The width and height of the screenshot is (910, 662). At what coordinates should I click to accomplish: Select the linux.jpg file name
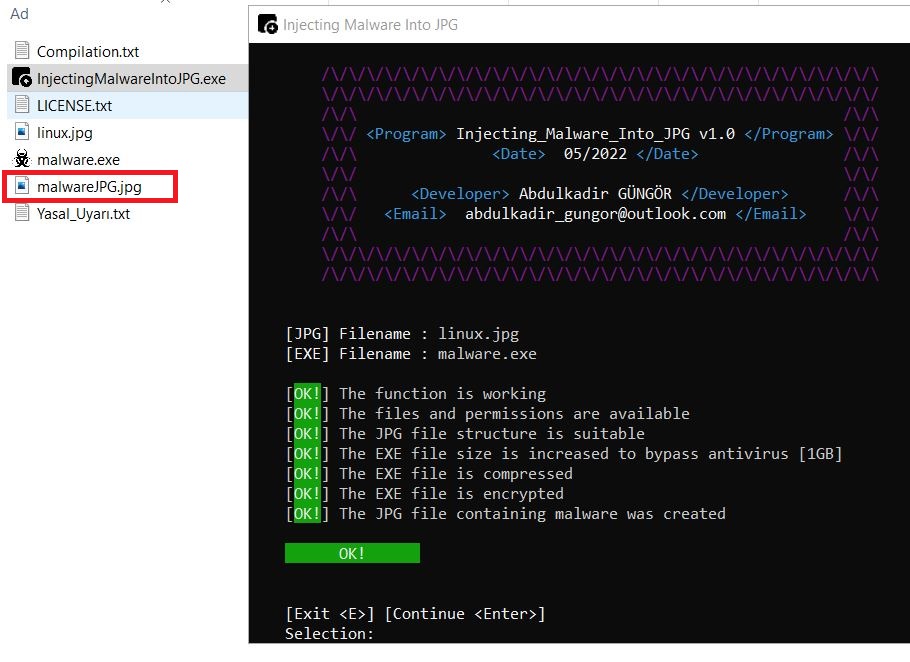(x=64, y=133)
